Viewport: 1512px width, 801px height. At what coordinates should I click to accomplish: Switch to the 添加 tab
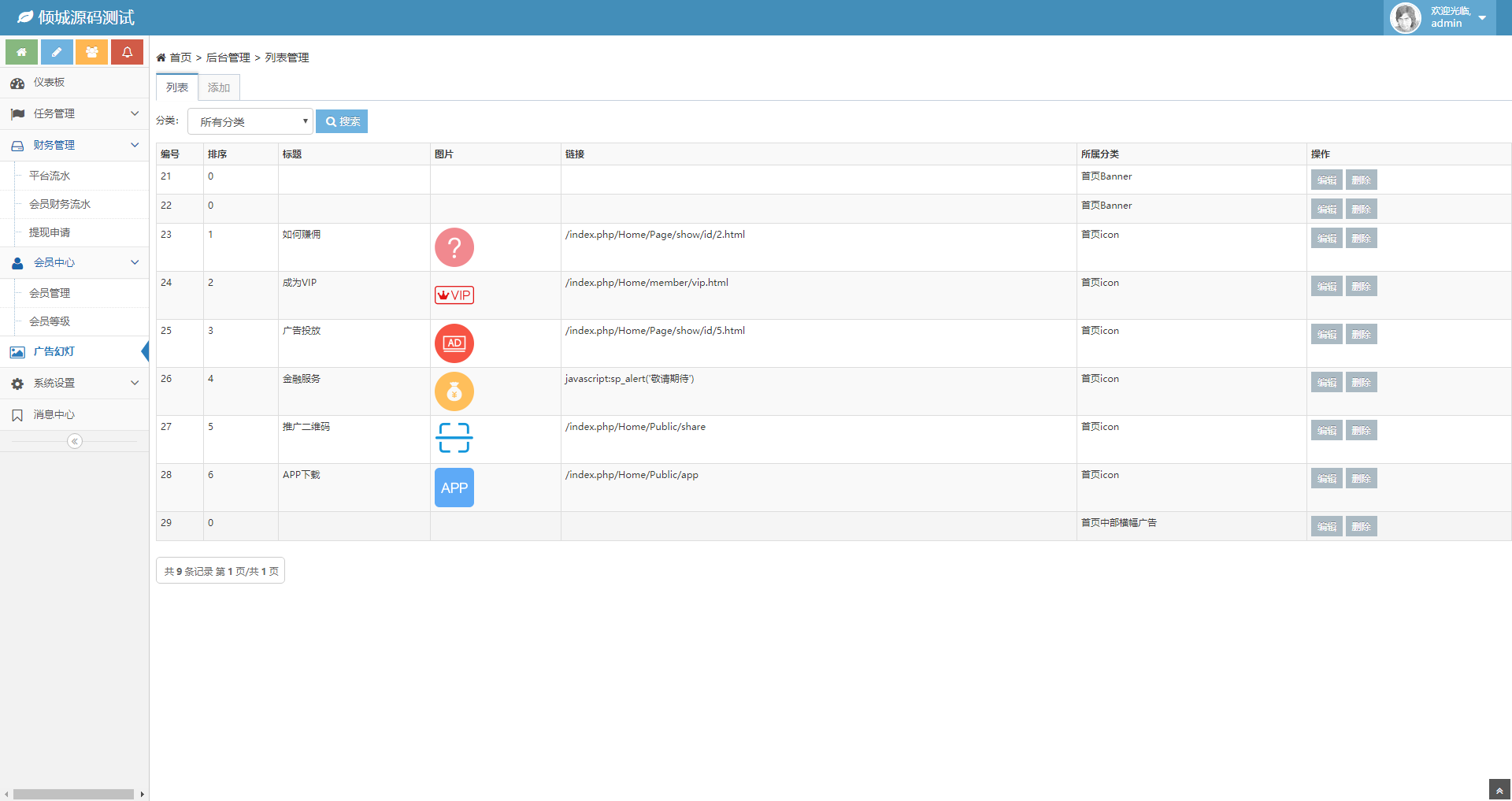point(219,87)
